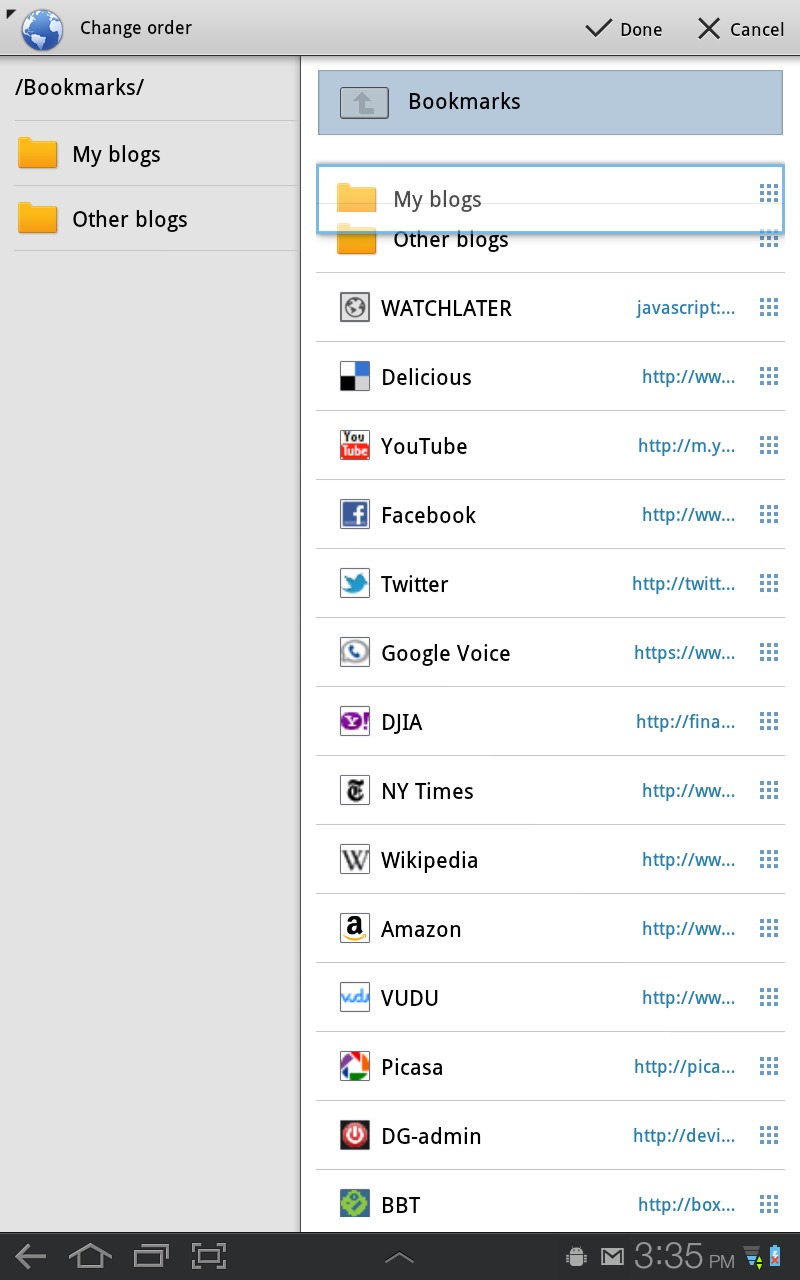Cancel the change order
This screenshot has height=1280, width=800.
click(x=741, y=29)
